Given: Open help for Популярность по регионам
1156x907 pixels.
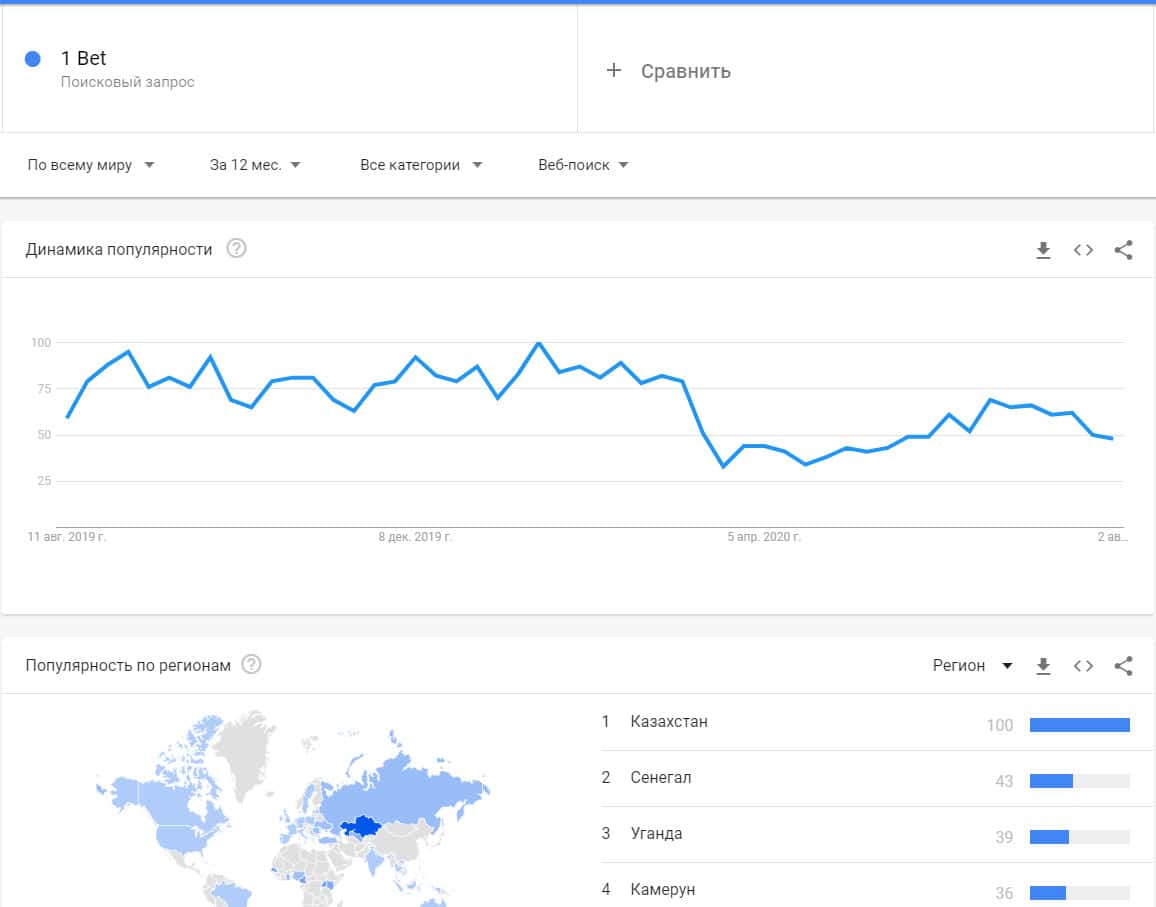Looking at the screenshot, I should click(251, 665).
